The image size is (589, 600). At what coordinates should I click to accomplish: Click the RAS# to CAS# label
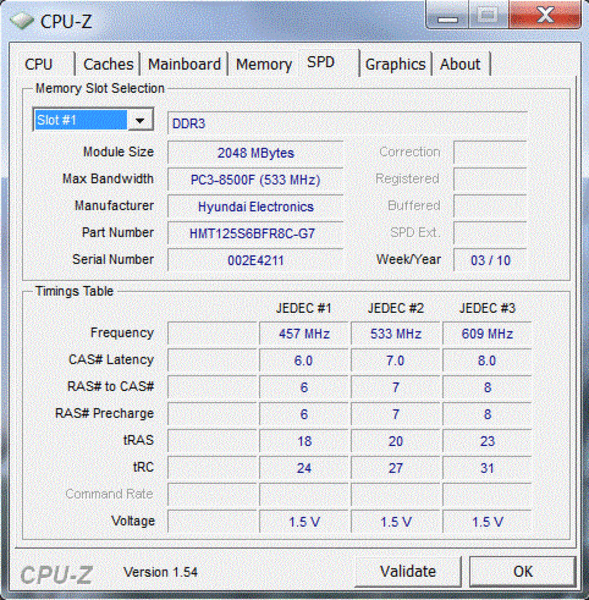(x=111, y=386)
